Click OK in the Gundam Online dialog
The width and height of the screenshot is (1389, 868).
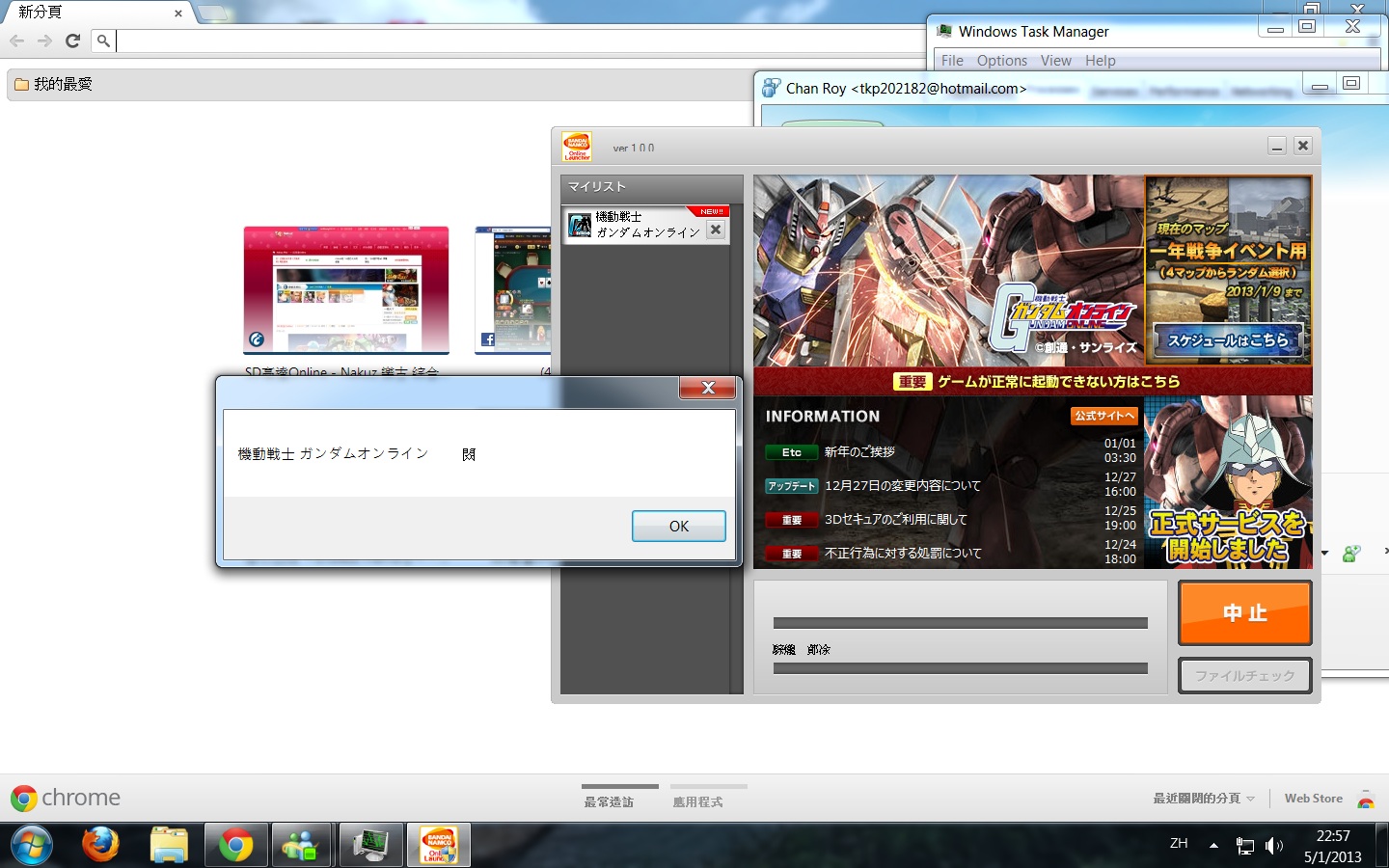pos(678,526)
